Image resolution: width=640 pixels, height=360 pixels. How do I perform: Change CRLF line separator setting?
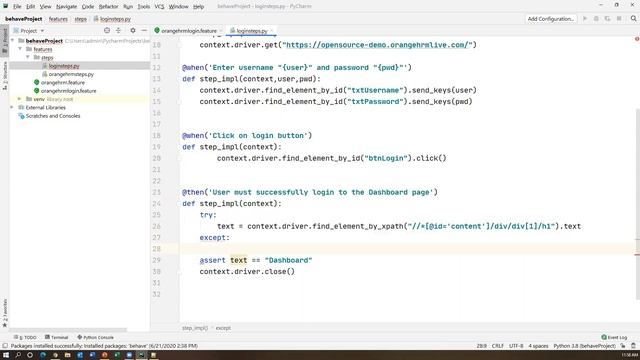coord(498,346)
